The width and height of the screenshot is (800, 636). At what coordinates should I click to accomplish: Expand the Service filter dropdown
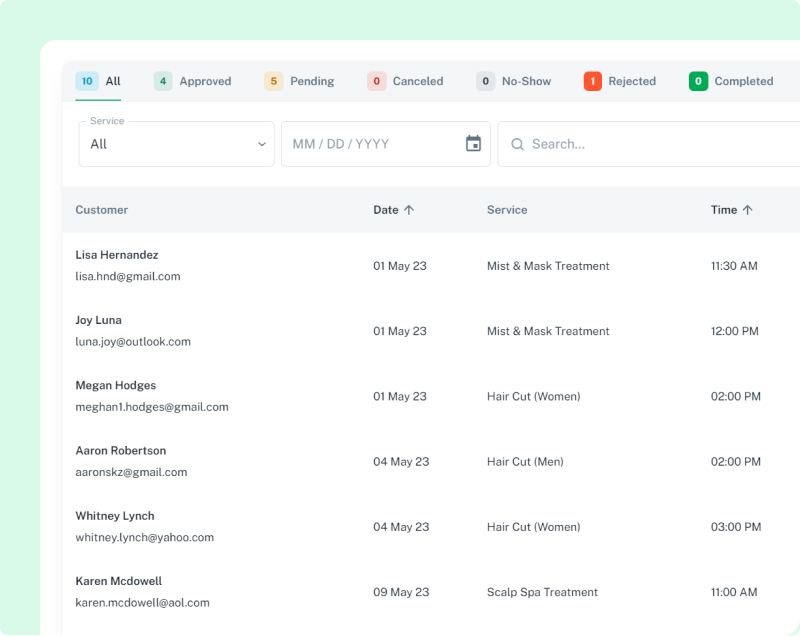pos(176,144)
